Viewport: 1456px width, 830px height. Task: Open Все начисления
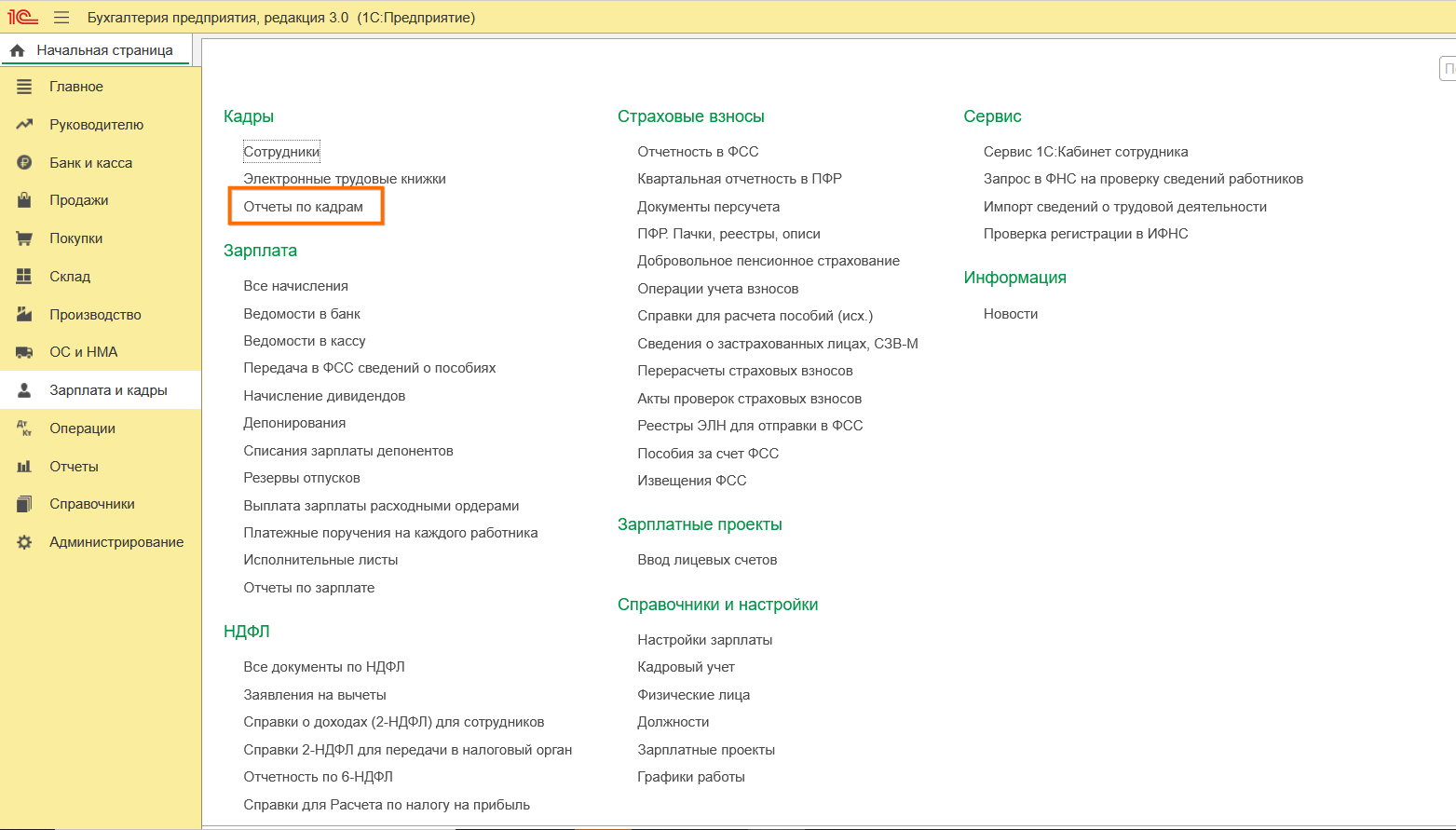coord(295,286)
